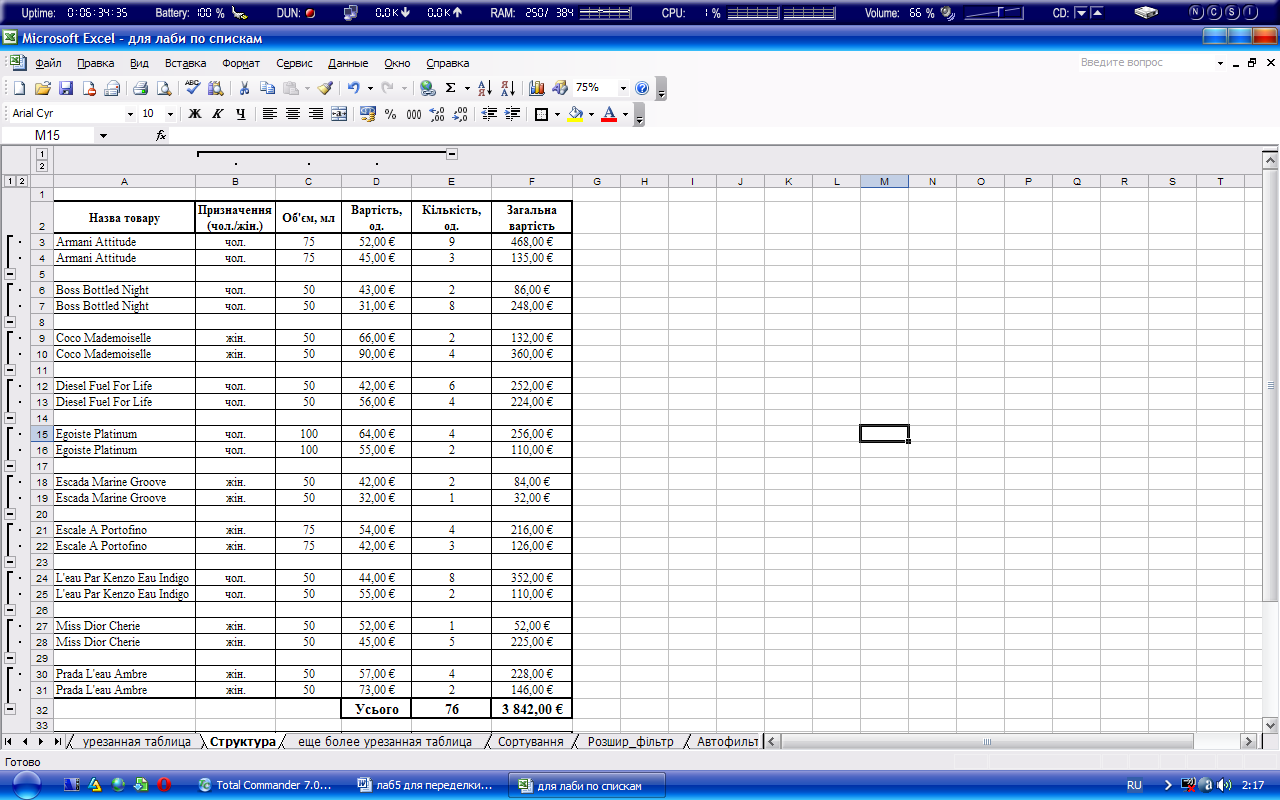
Task: Apply percent style format
Action: point(391,114)
